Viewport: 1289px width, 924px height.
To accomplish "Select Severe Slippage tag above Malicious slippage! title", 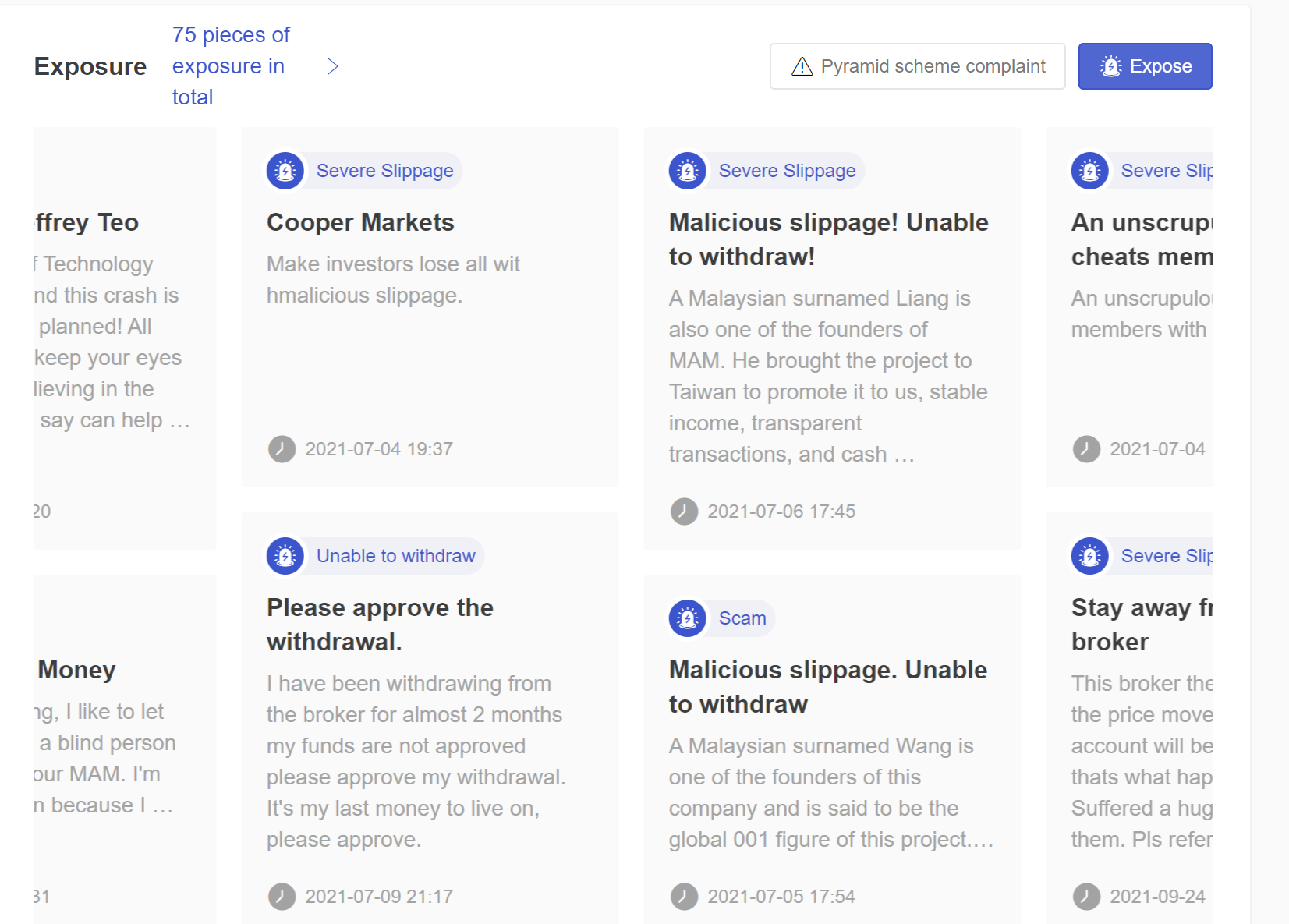I will (787, 171).
